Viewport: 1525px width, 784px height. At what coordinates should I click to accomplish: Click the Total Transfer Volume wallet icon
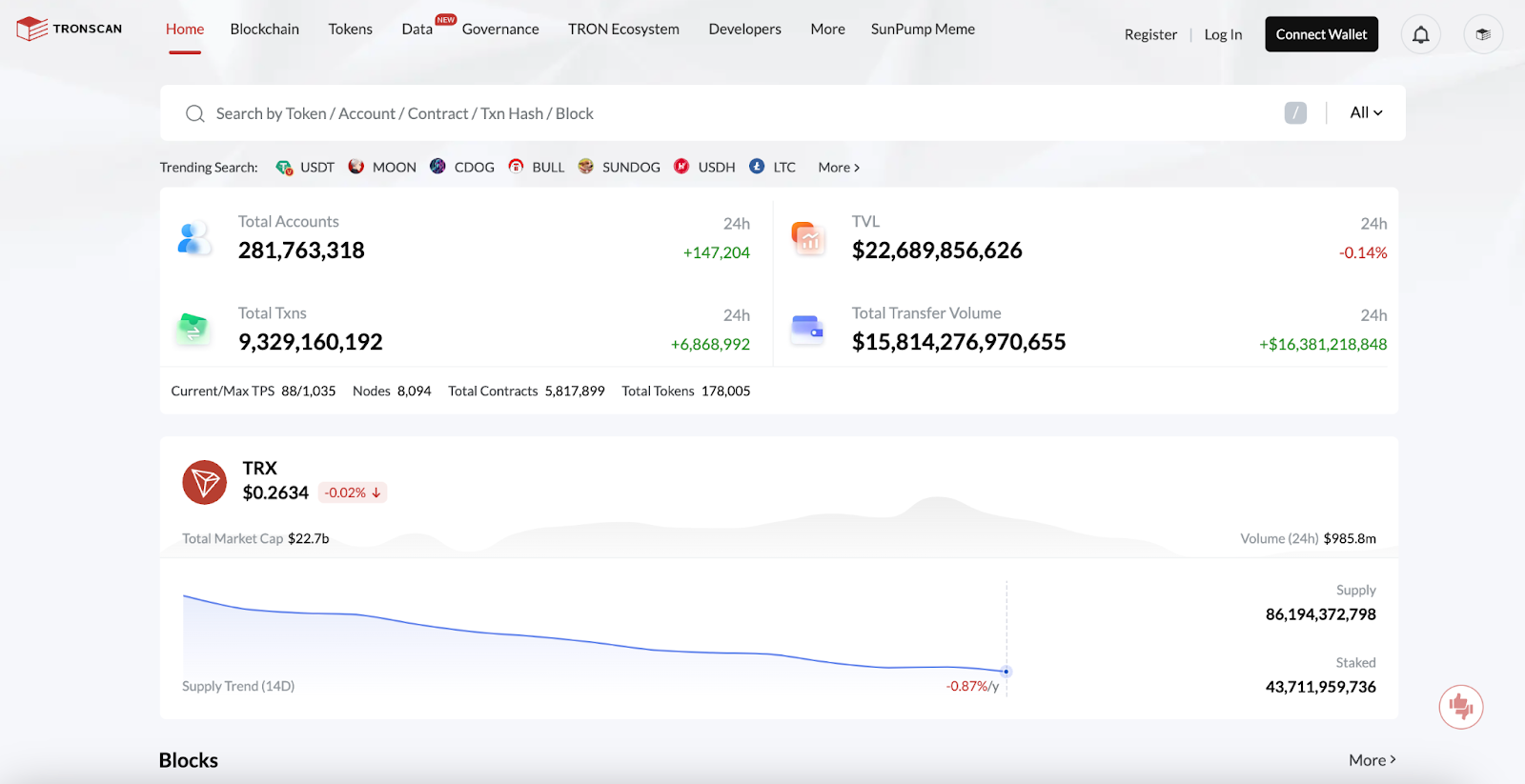(807, 329)
